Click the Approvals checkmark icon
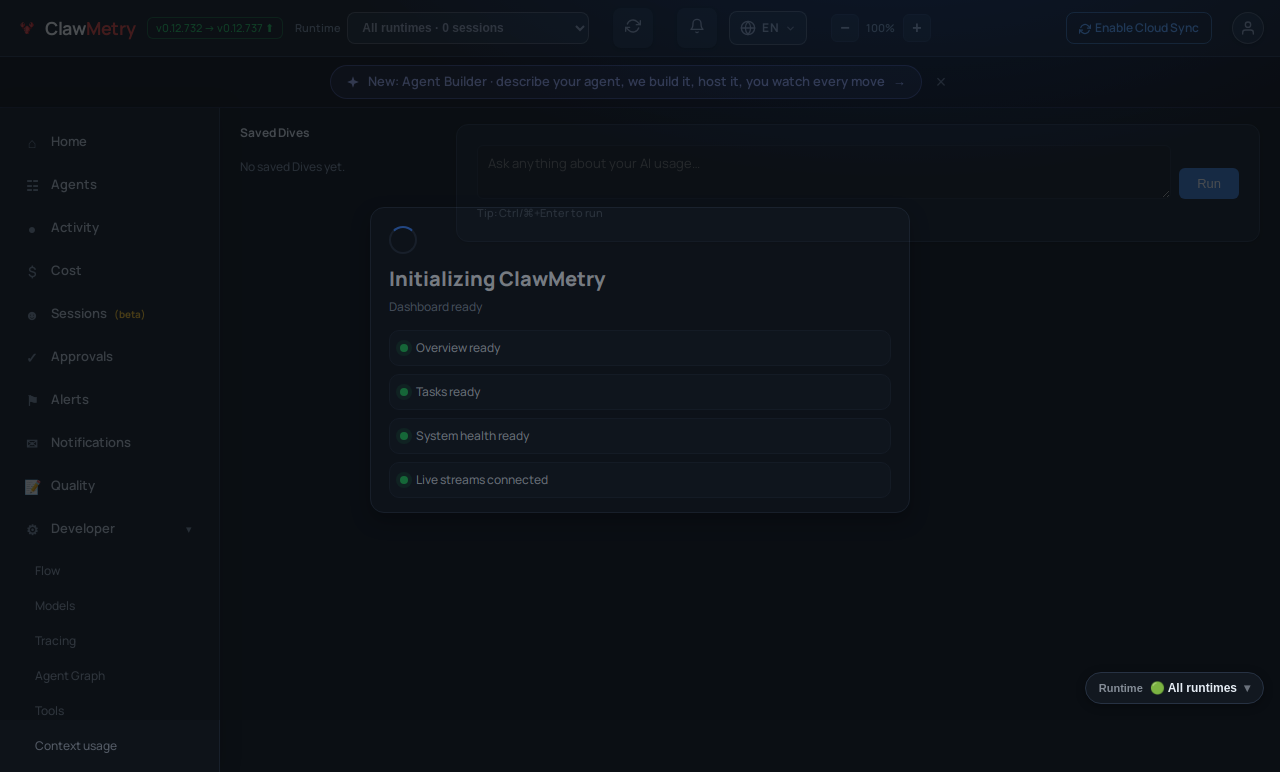The width and height of the screenshot is (1280, 772). coord(32,358)
